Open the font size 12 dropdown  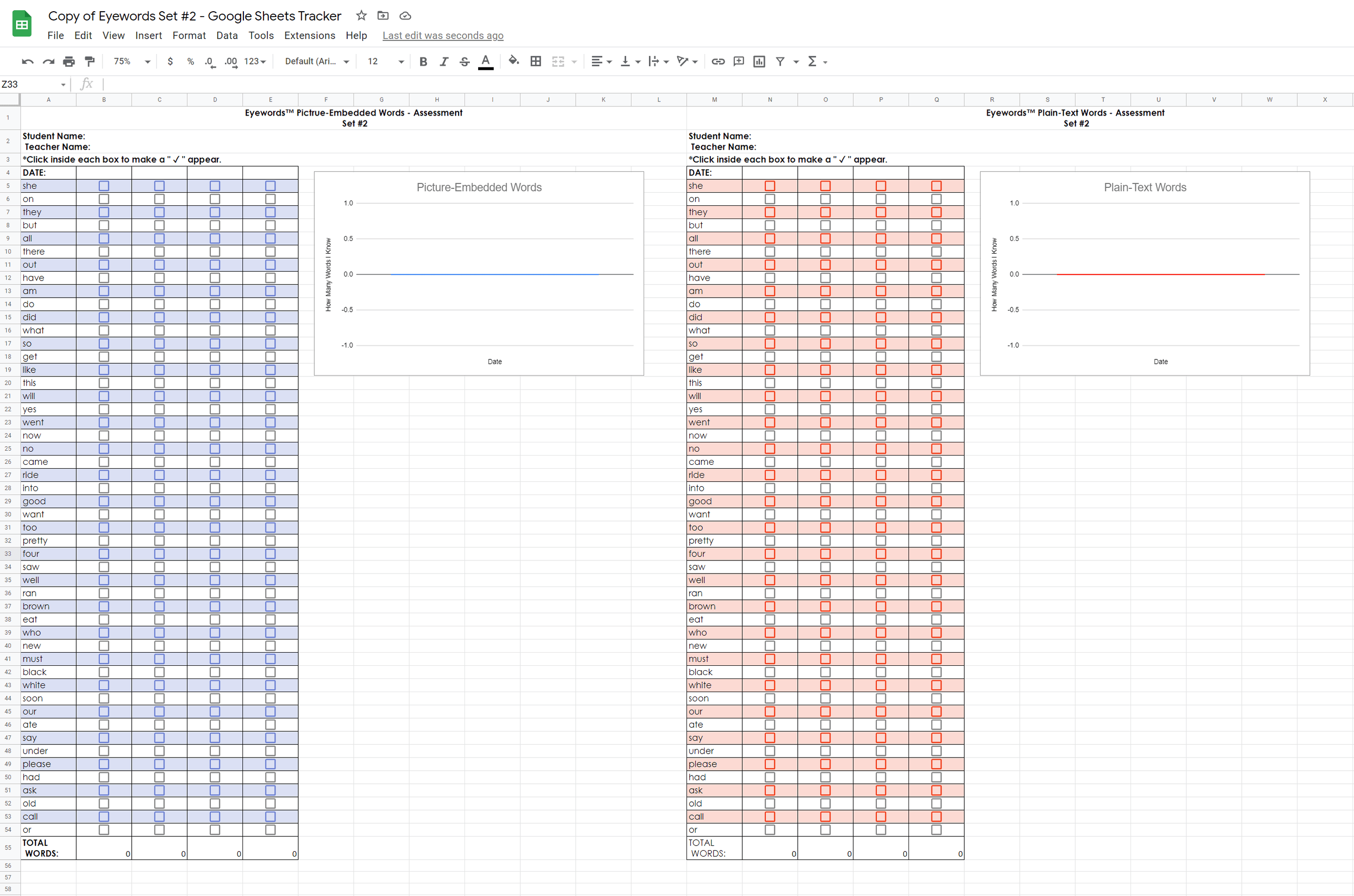386,61
